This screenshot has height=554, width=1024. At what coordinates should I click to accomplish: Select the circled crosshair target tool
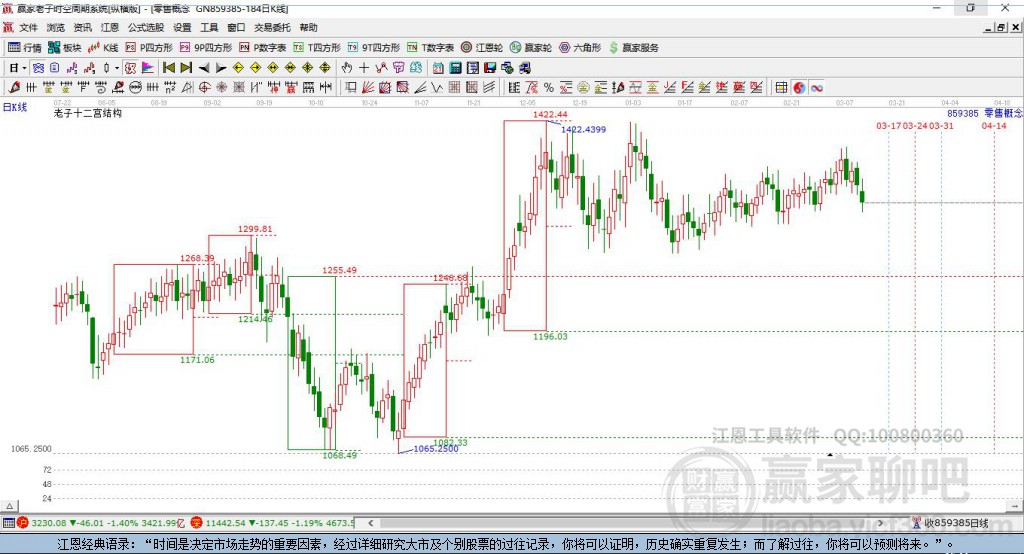coord(204,88)
